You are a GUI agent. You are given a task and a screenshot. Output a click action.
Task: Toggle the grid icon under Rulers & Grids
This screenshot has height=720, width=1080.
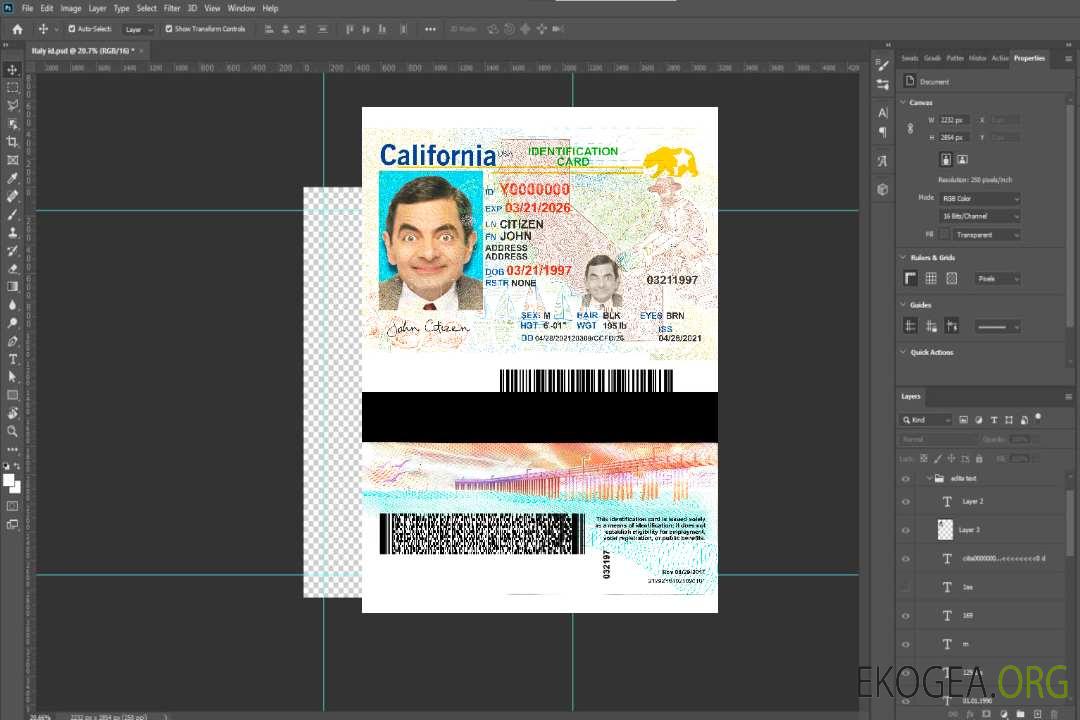931,278
